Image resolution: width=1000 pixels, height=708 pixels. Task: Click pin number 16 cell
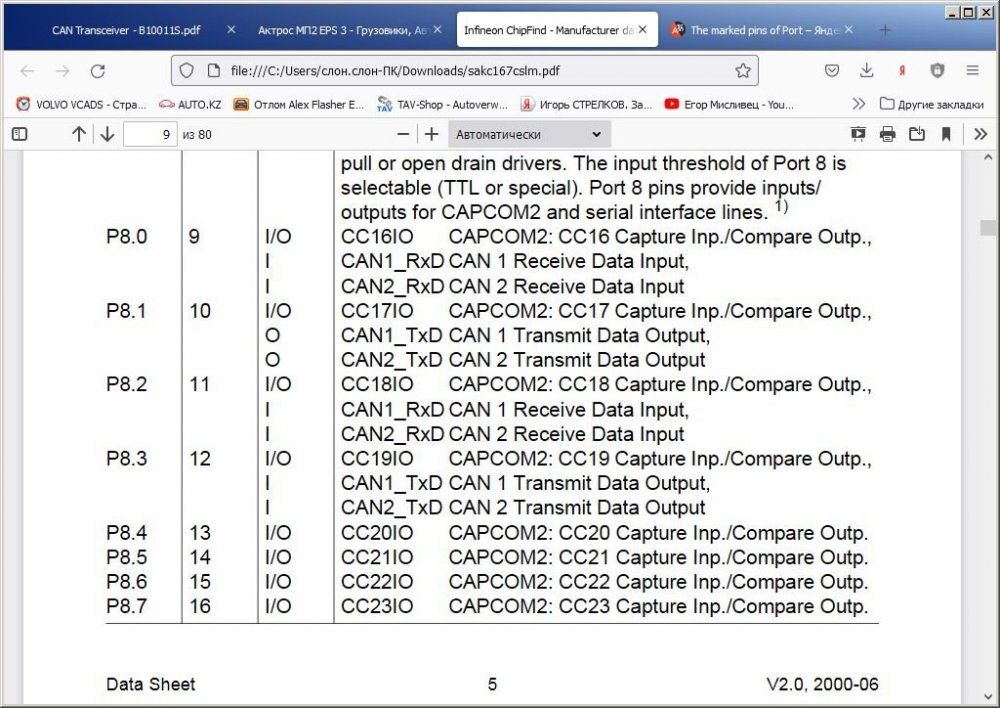[x=200, y=606]
